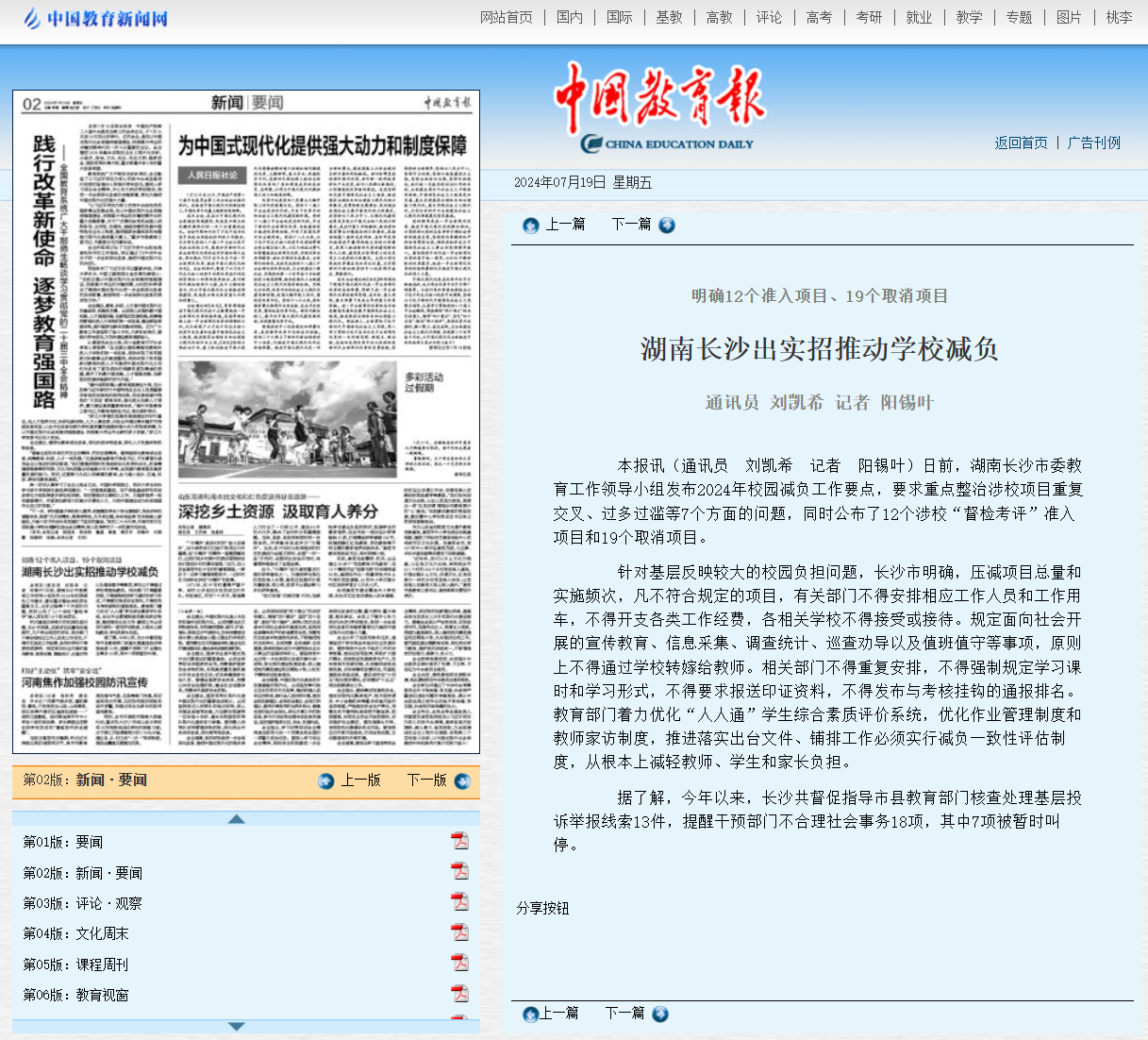This screenshot has width=1148, height=1040.
Task: Go to 网站首页 in the top navigation
Action: 507,17
